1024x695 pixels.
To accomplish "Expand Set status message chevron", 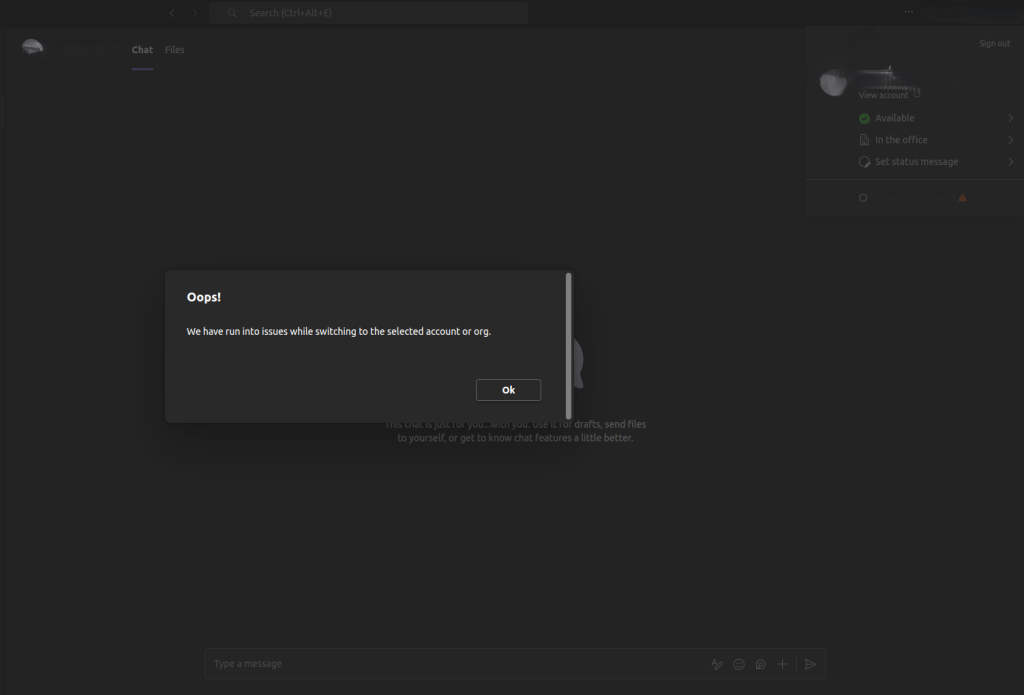I will (x=1010, y=161).
